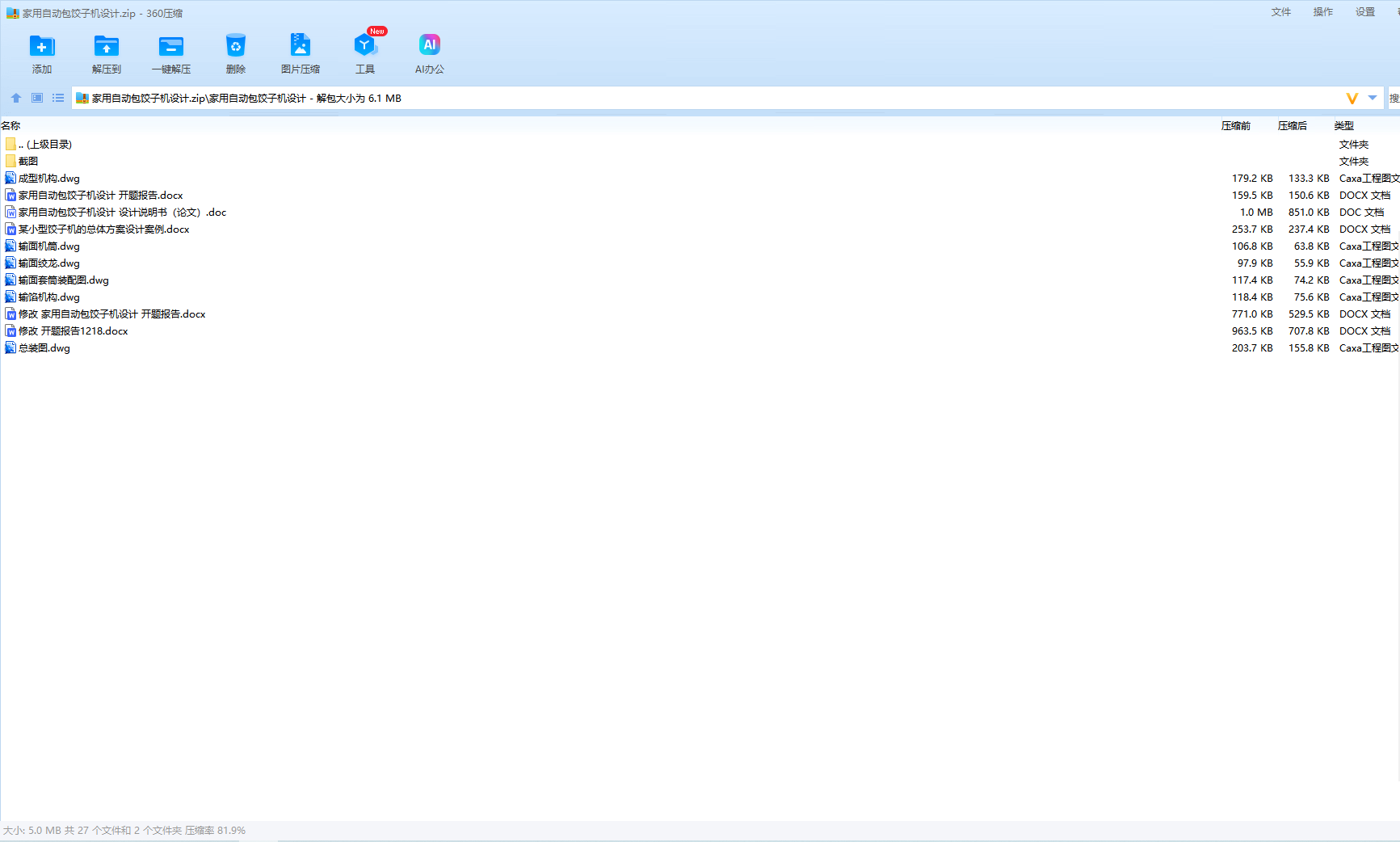Click the 179.2 KB size of 成型机构.dwg
1400x842 pixels.
pos(1252,179)
